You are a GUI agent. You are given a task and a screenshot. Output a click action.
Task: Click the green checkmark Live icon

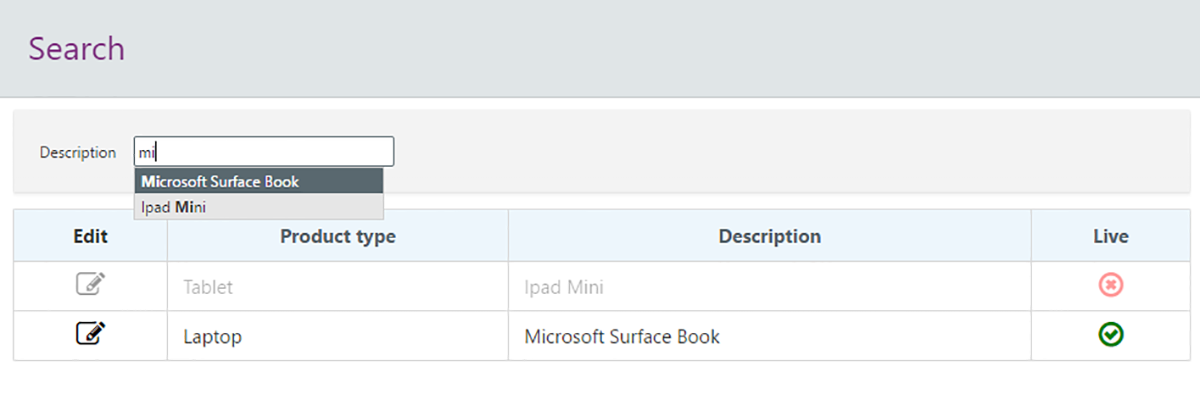(x=1111, y=335)
